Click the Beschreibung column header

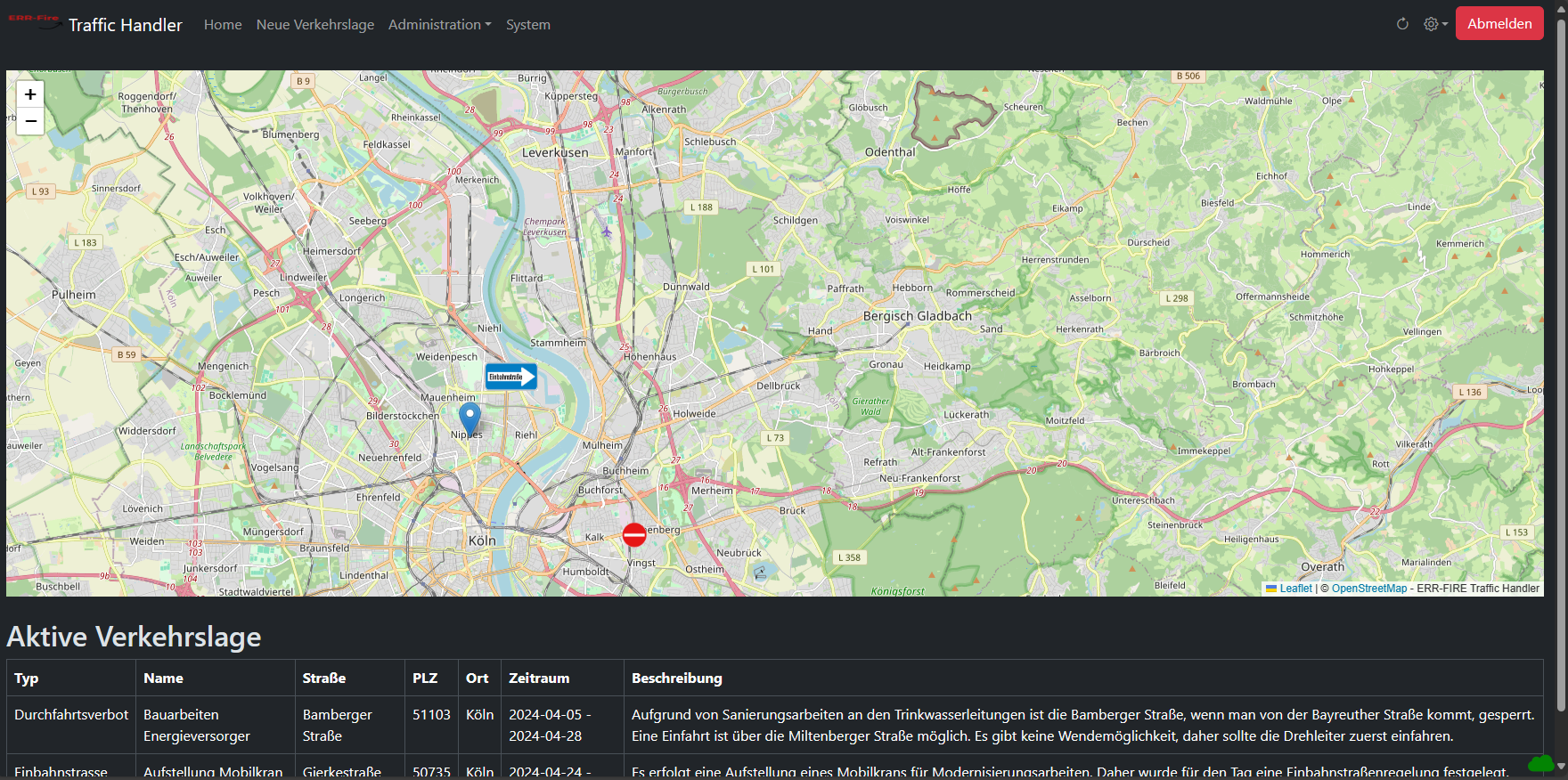677,678
